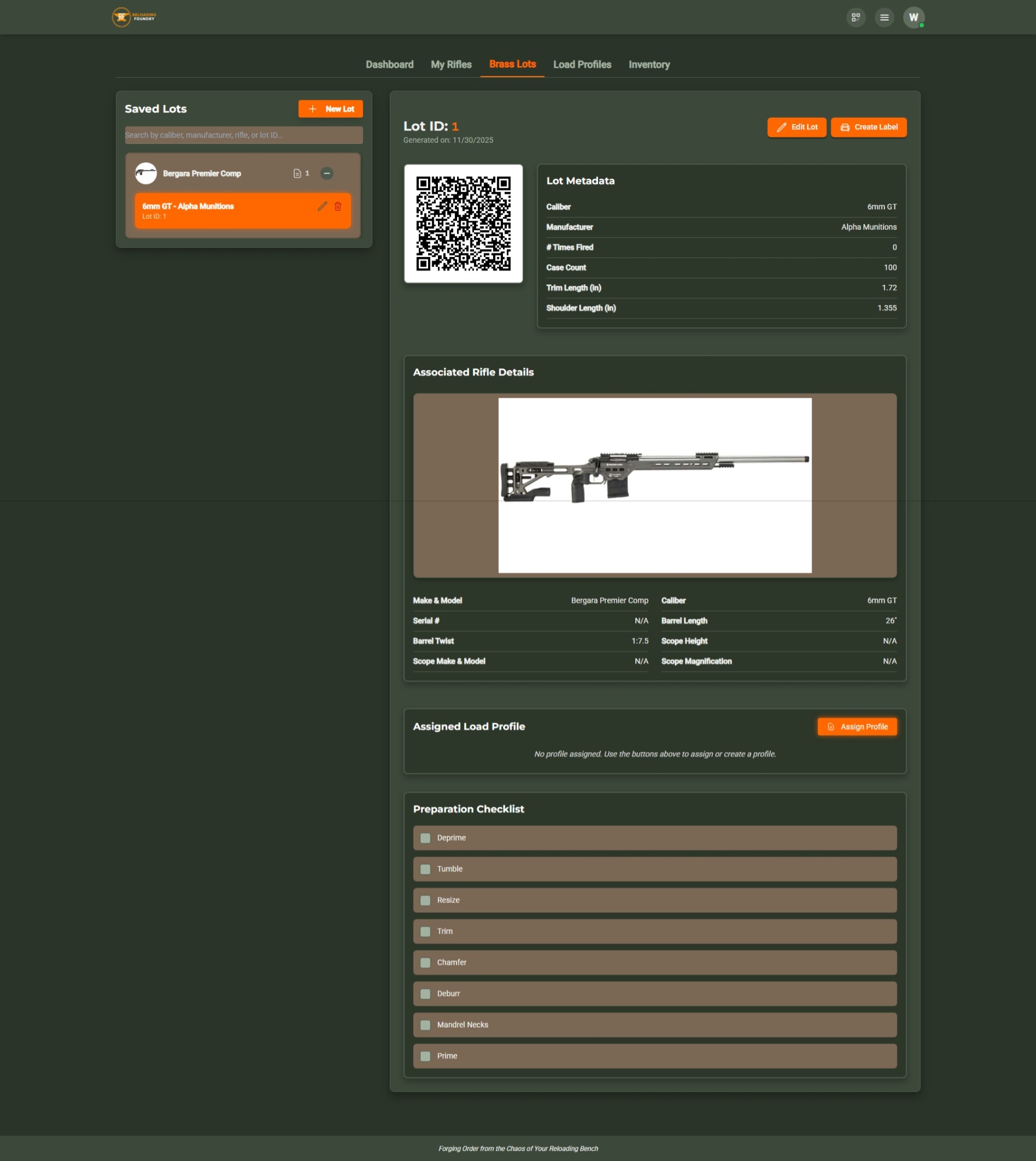Click the Barrel Twist value 1:7.5
This screenshot has width=1036, height=1161.
(x=640, y=641)
